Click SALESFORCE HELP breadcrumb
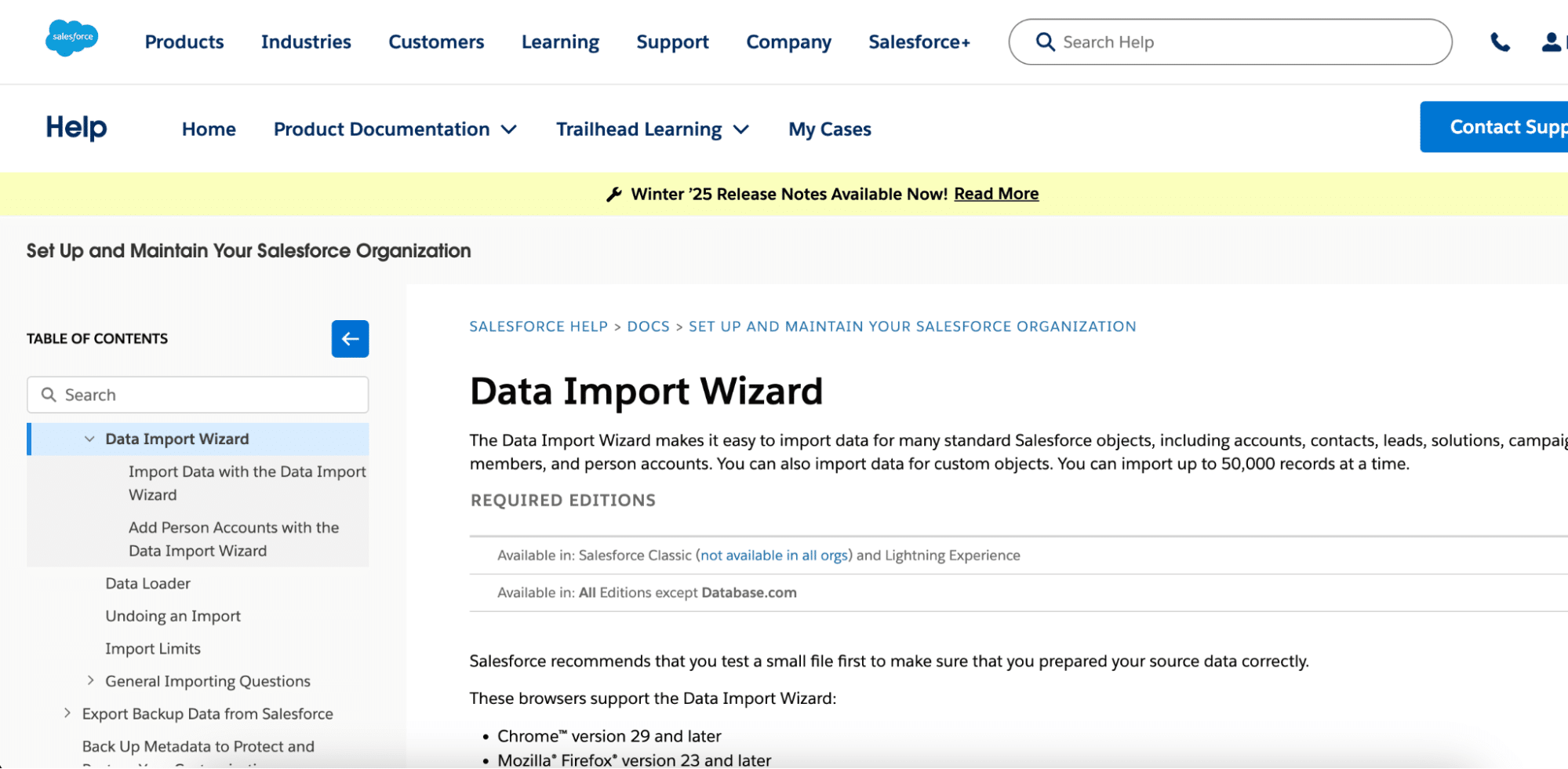This screenshot has height=769, width=1568. [539, 326]
